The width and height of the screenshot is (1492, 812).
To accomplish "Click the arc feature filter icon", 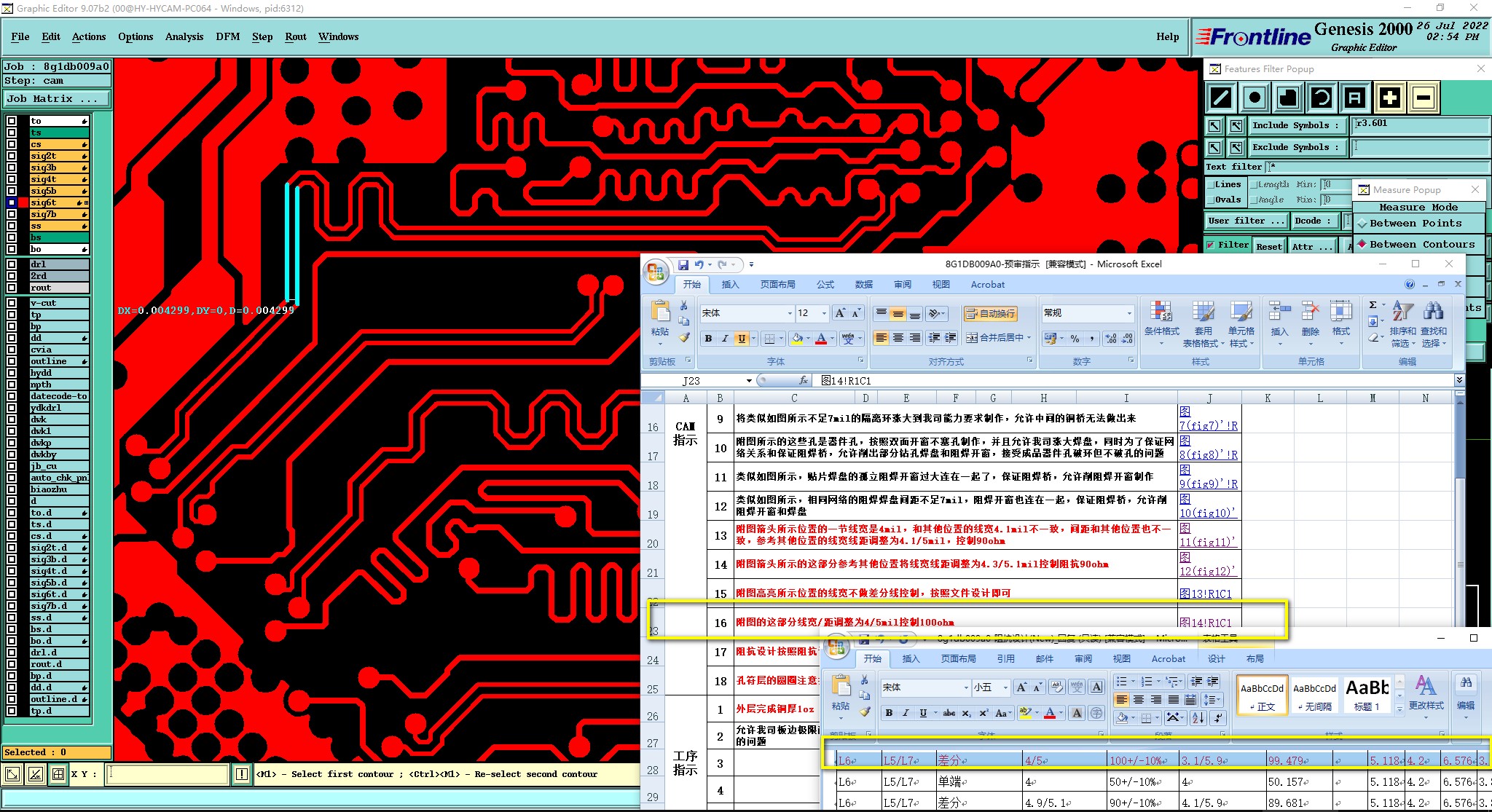I will point(1322,98).
